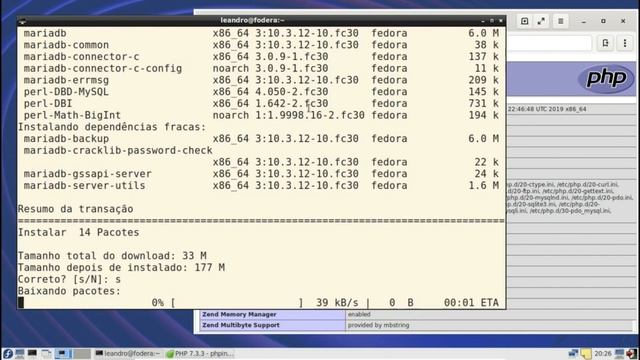Launch terminal from taskbar quick-launch icon
Viewport: 640px width, 360px height.
[32, 353]
